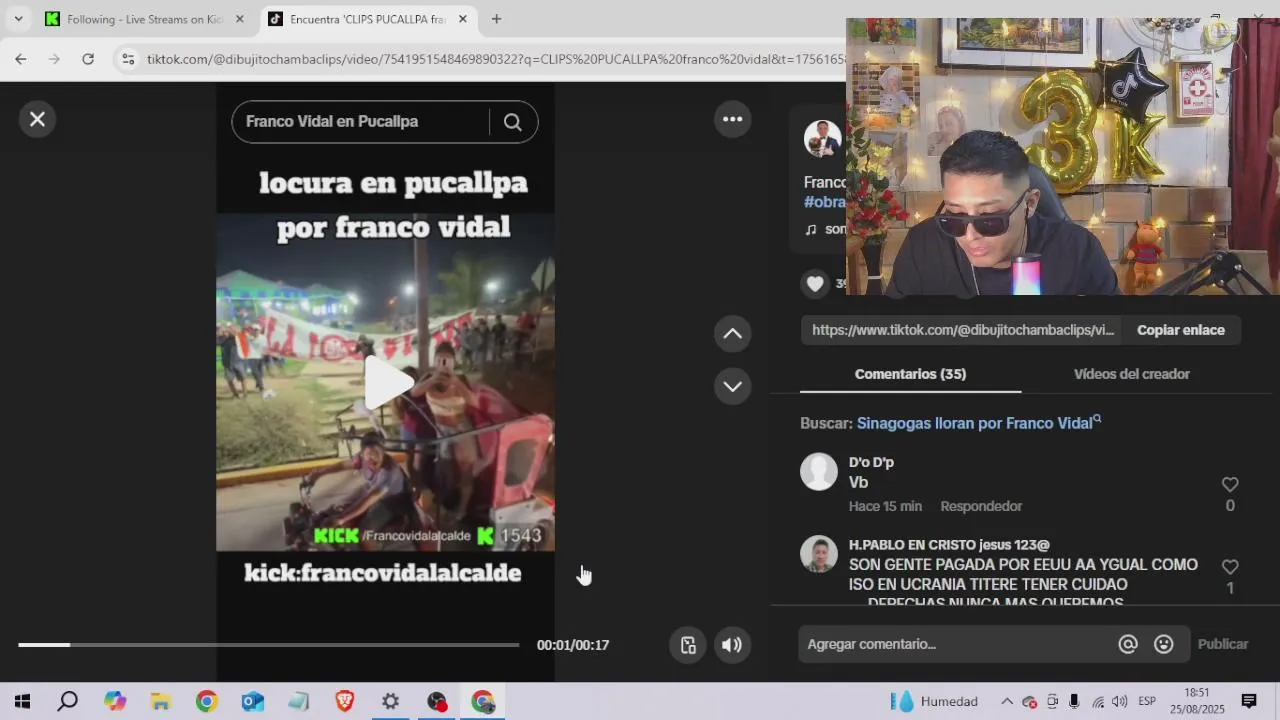Expand the tab search dropdown arrow
The height and width of the screenshot is (720, 1280).
click(18, 19)
